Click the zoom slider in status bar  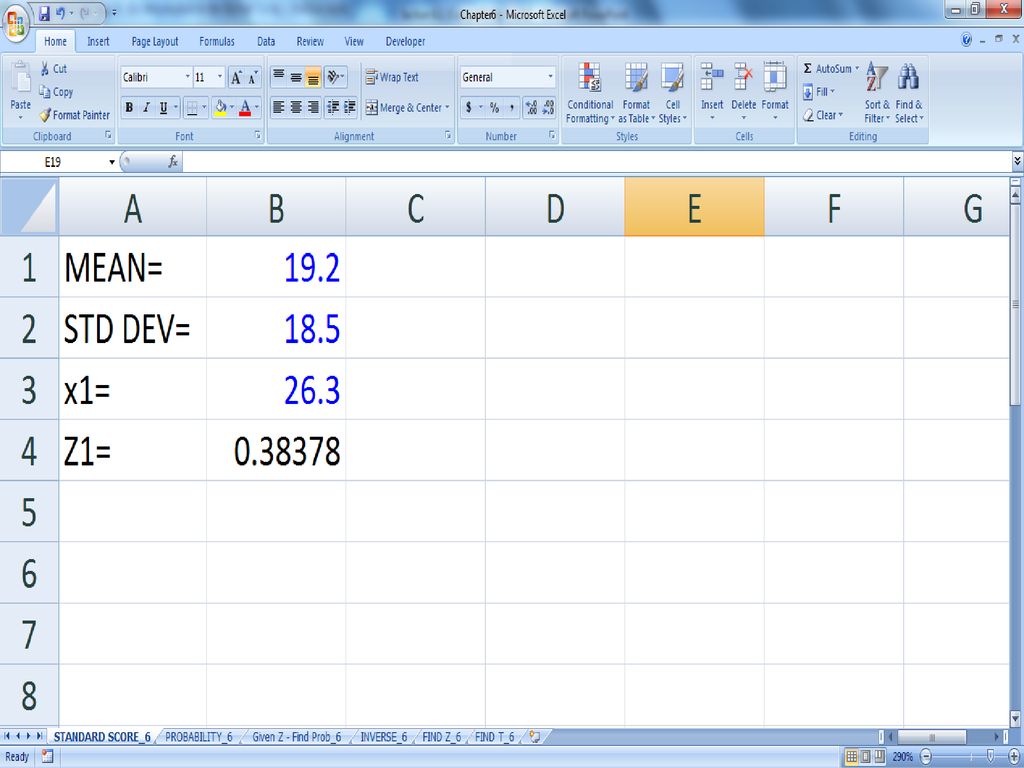[x=990, y=757]
